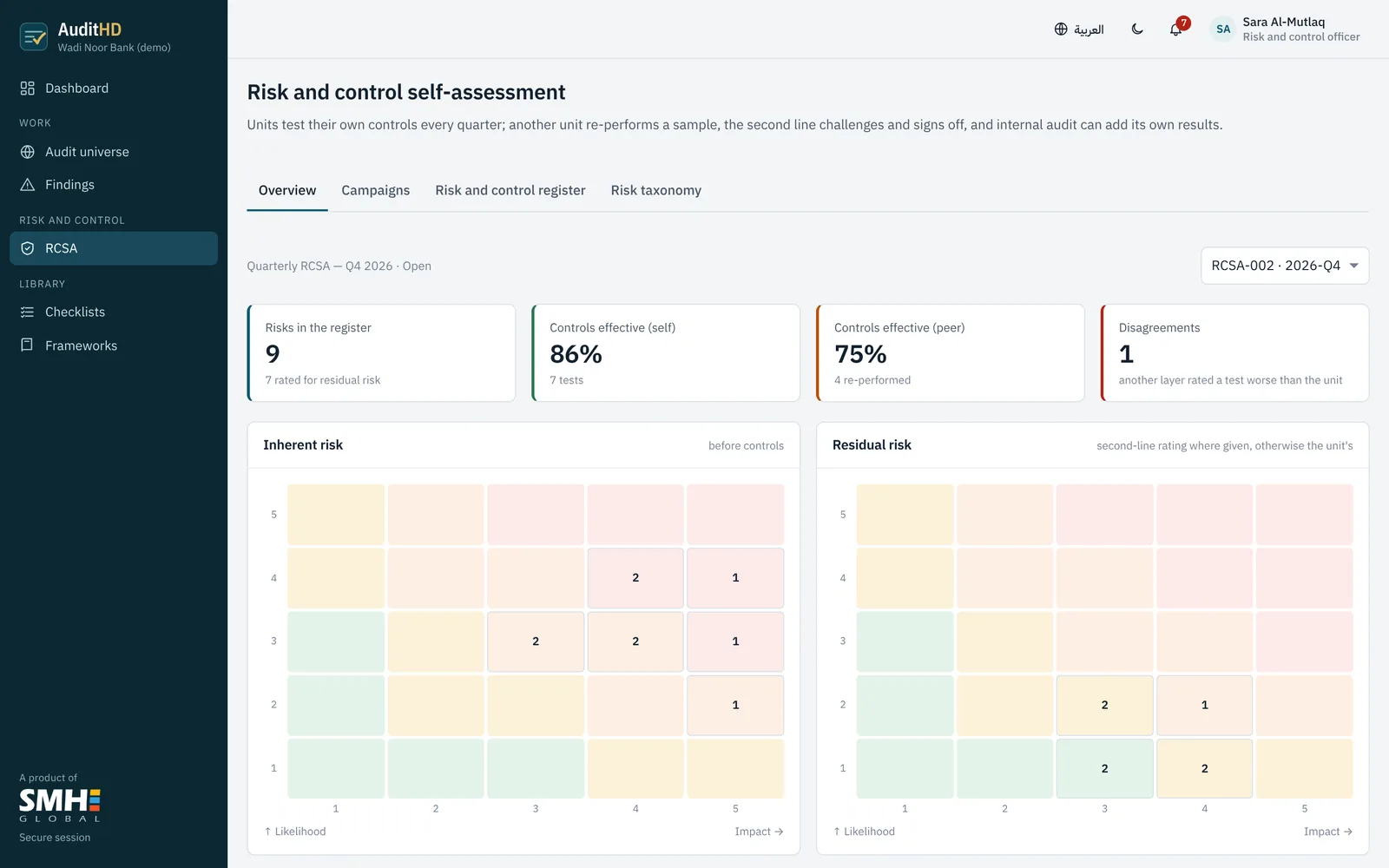Click Sara Al-Mutlaq user name
The image size is (1389, 868).
[1283, 23]
